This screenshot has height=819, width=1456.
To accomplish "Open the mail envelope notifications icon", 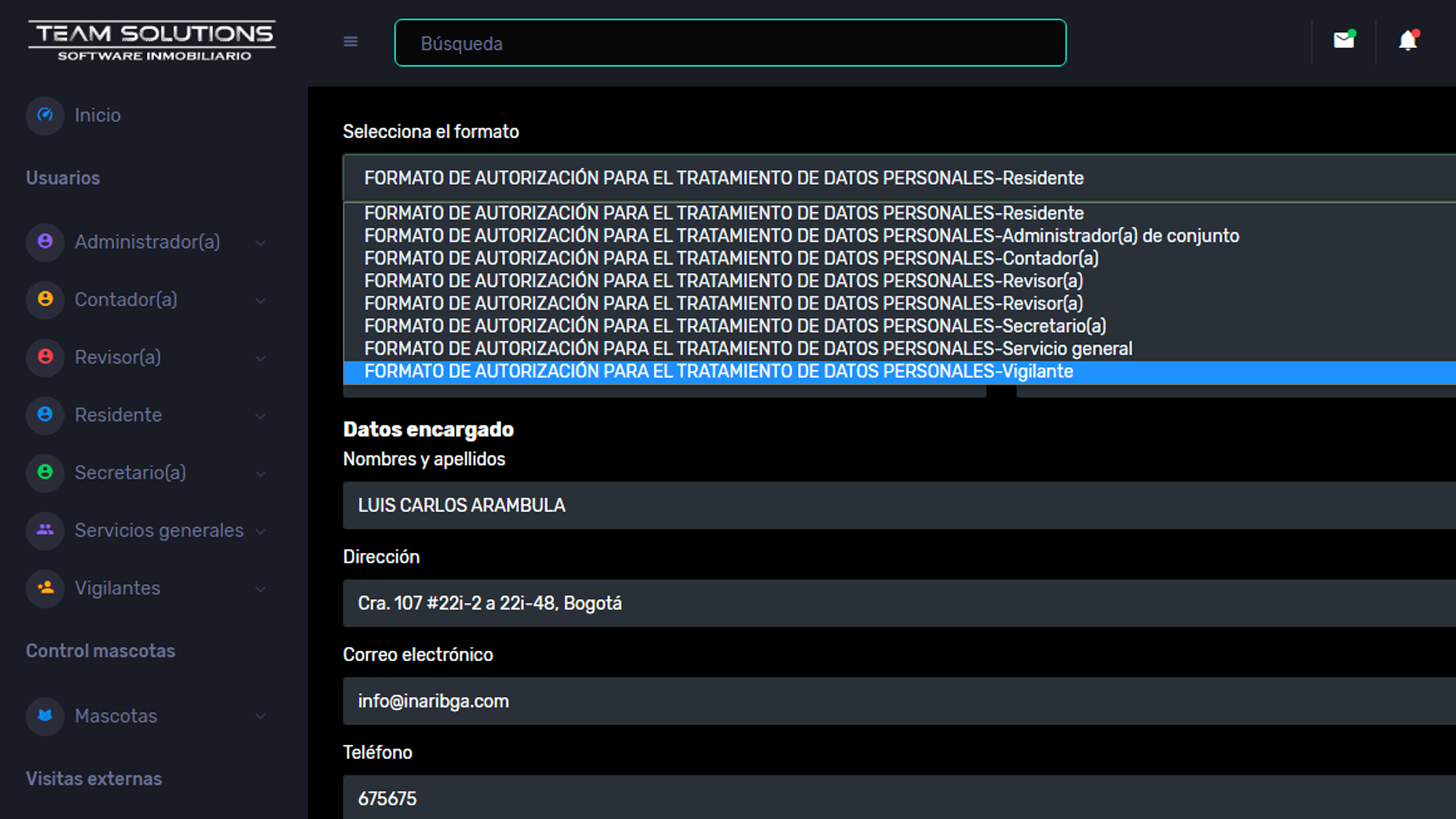I will (1344, 39).
